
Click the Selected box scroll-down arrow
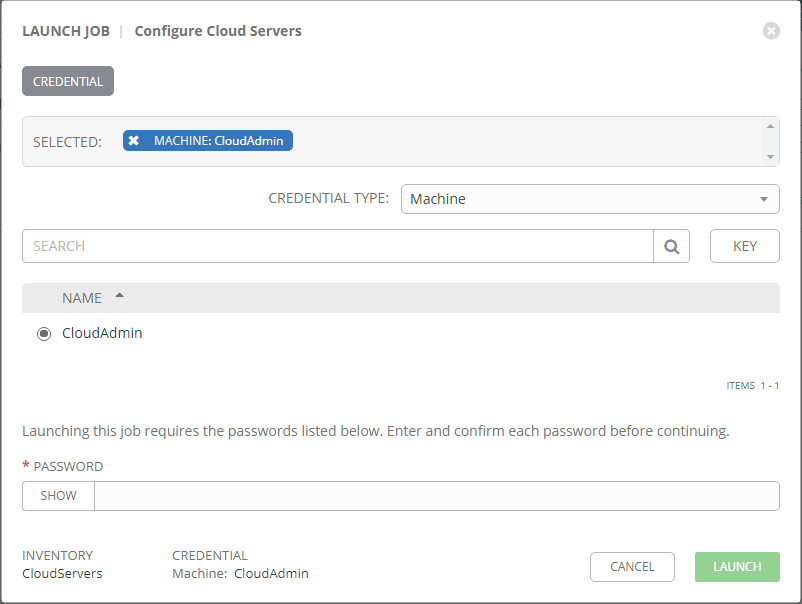[770, 157]
